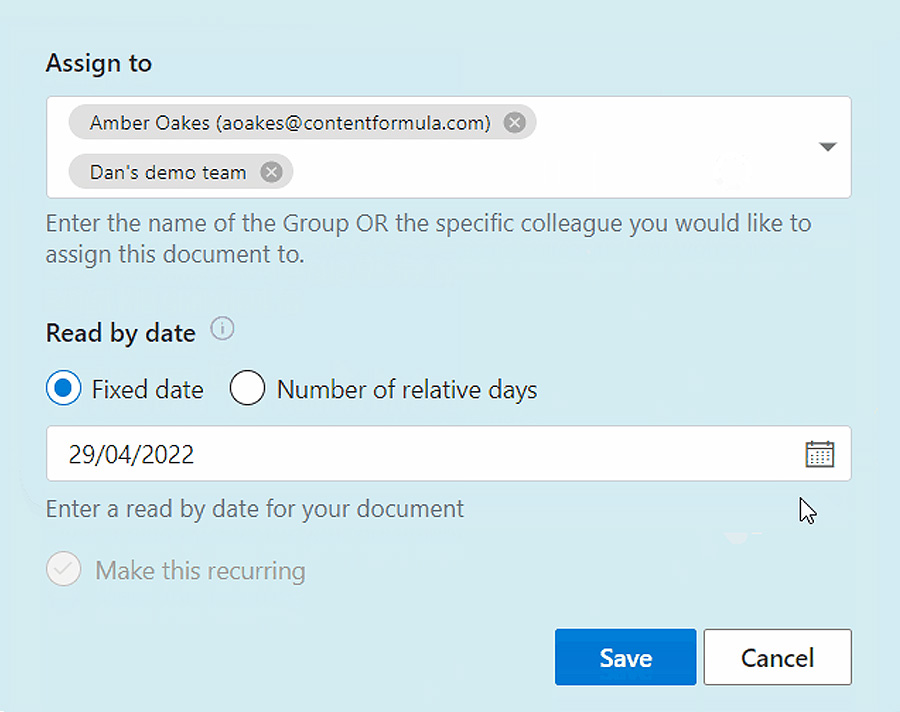Save the assignment
This screenshot has height=712, width=900.
(625, 657)
